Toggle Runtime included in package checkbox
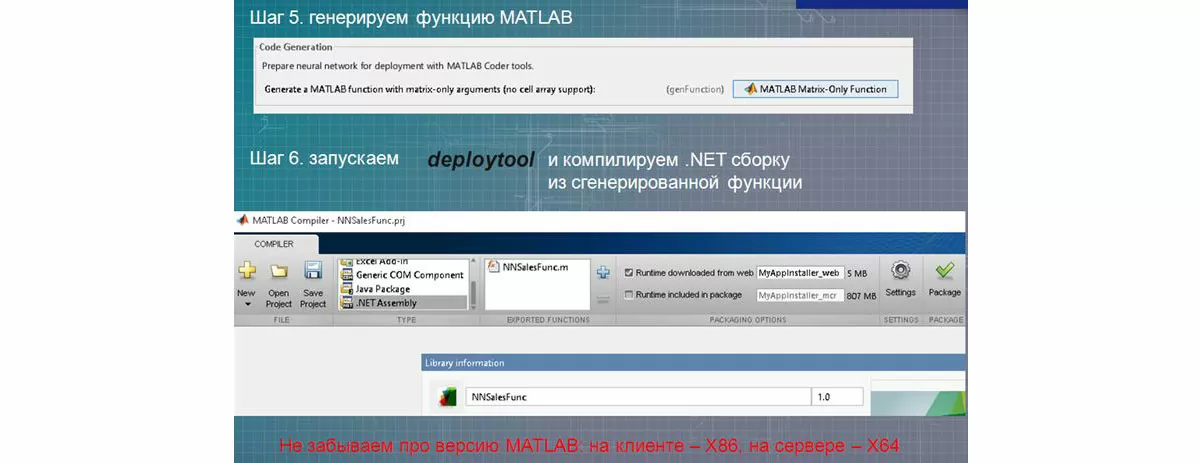The height and width of the screenshot is (463, 1200). [x=628, y=295]
